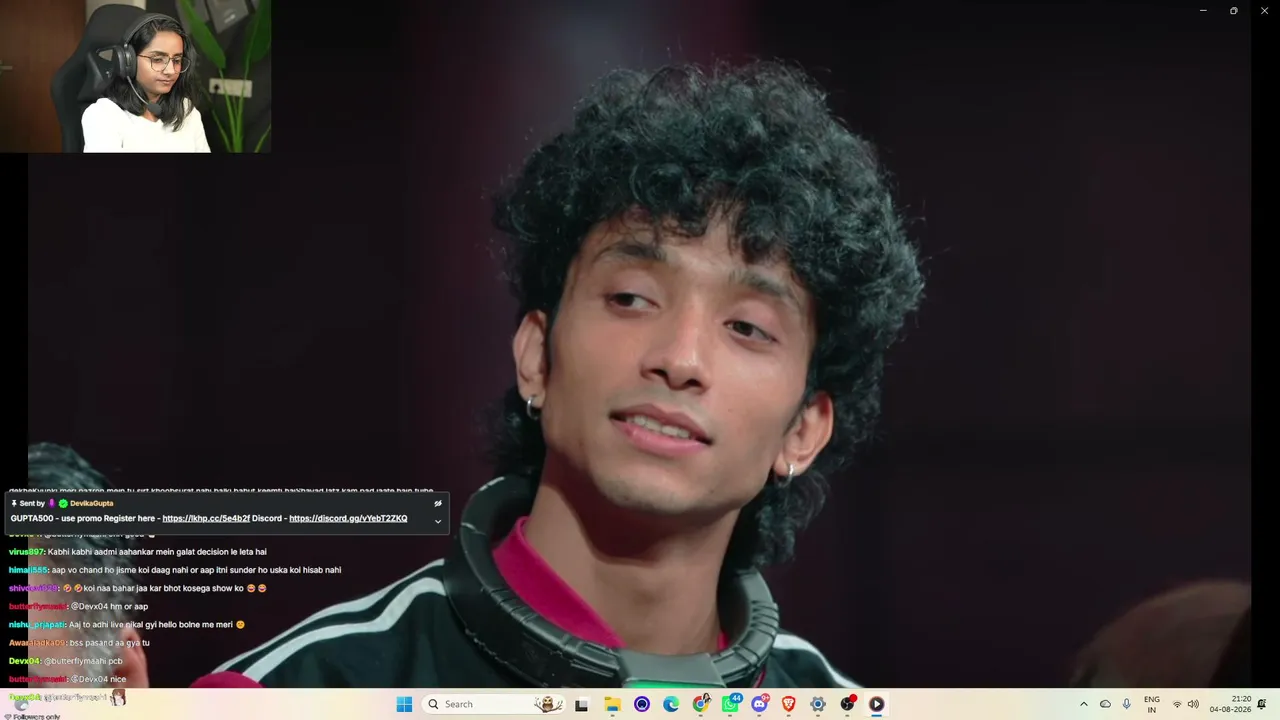Open Task View from the taskbar
The width and height of the screenshot is (1280, 720).
coord(582,704)
